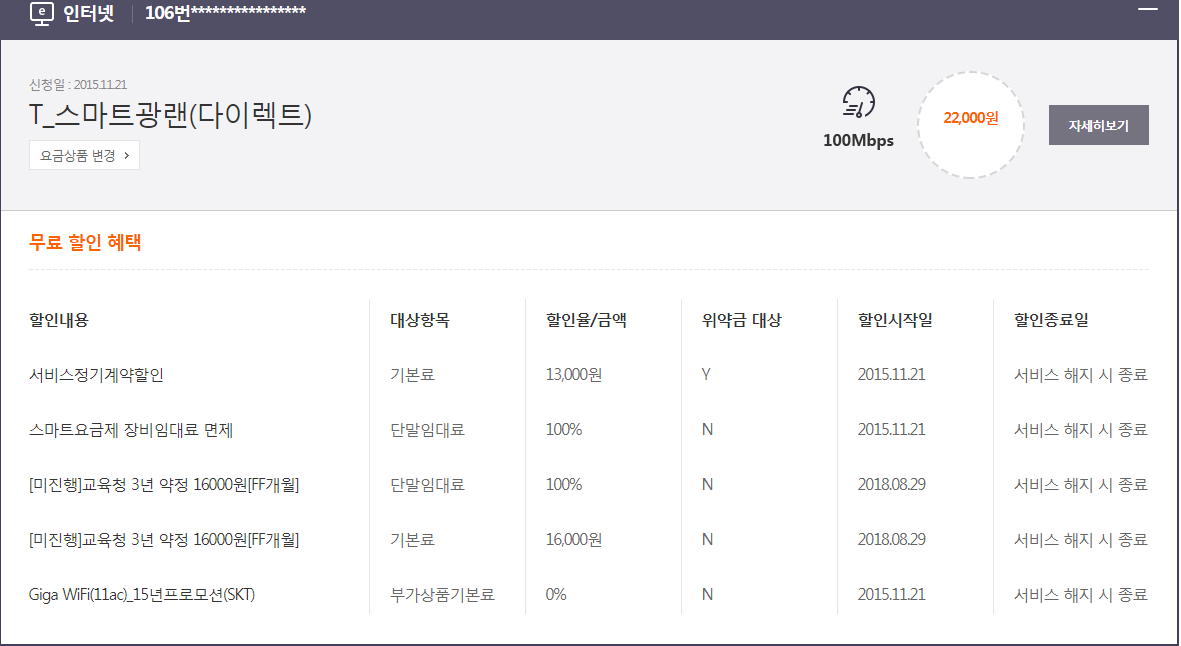Collapse the internet section with minus icon
This screenshot has height=646, width=1181.
pyautogui.click(x=1147, y=8)
